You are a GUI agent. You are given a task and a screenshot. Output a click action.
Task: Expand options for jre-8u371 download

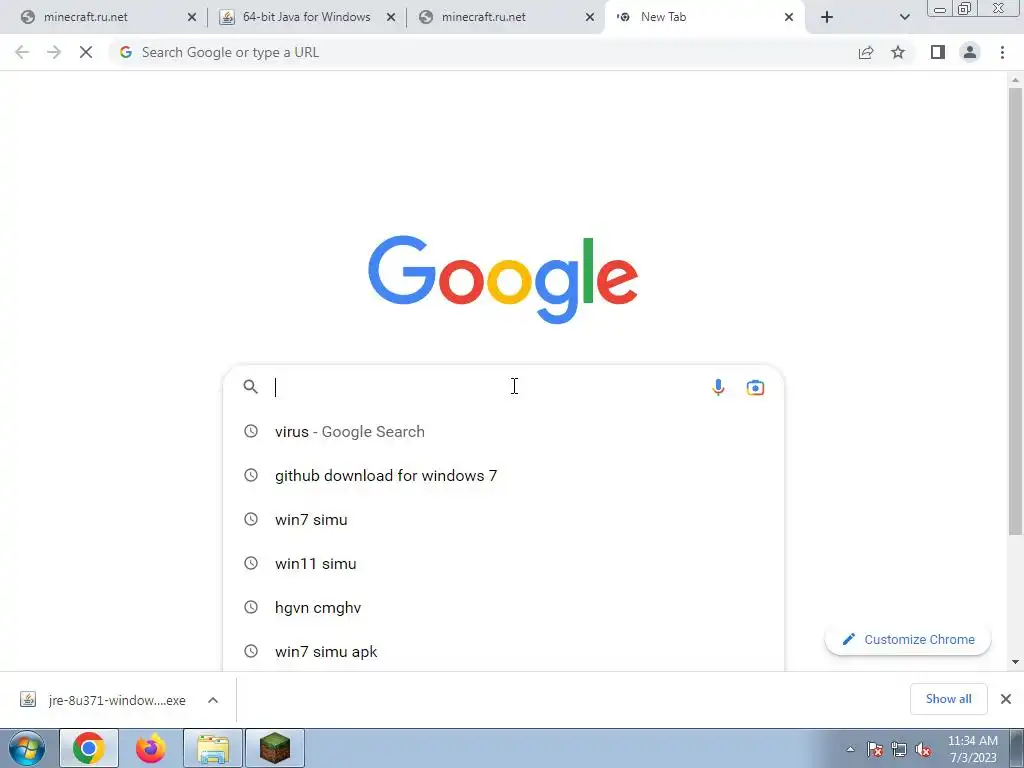213,700
